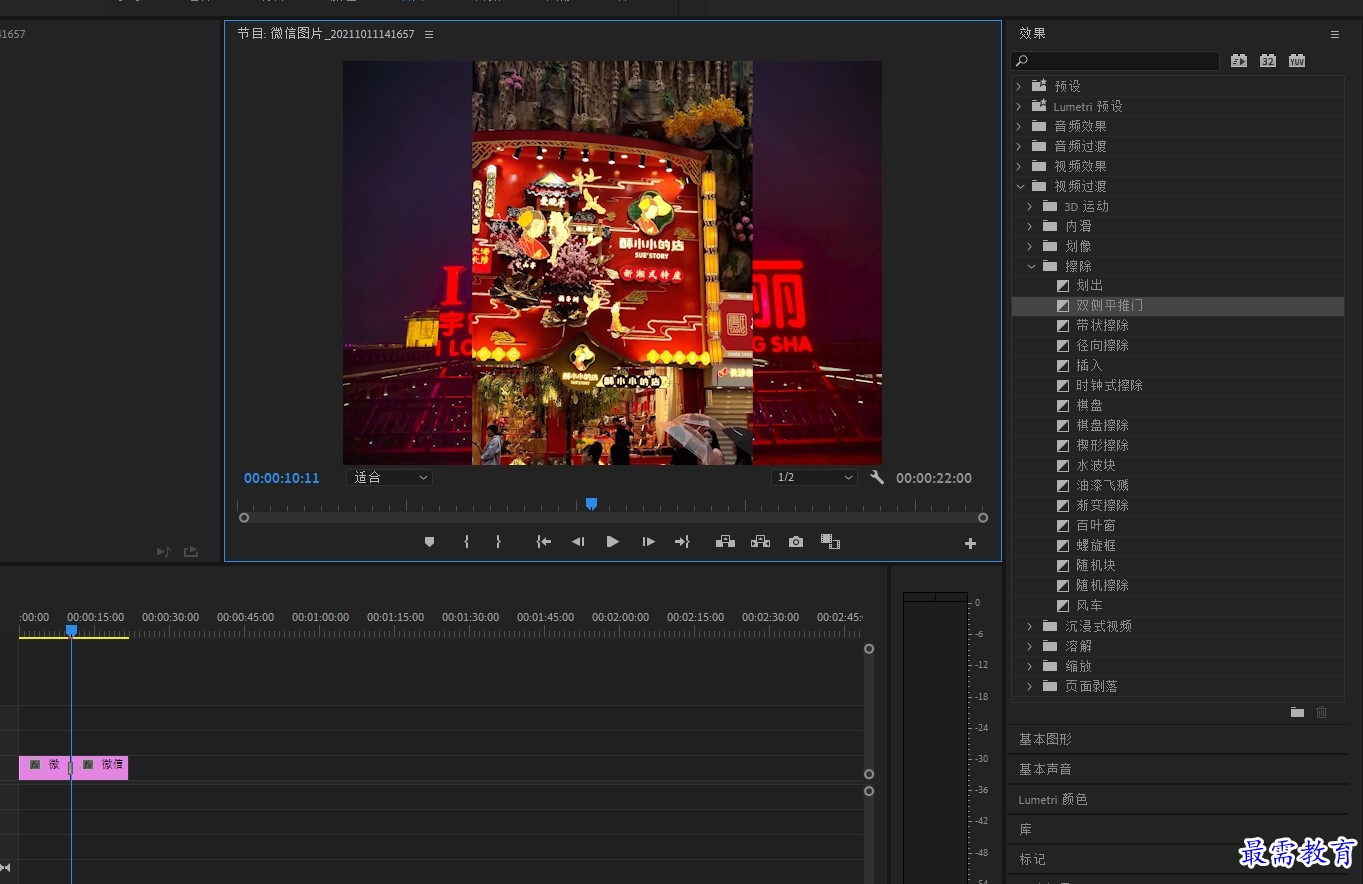Collapse the 擦除 folder
The height and width of the screenshot is (884, 1363).
(x=1031, y=266)
